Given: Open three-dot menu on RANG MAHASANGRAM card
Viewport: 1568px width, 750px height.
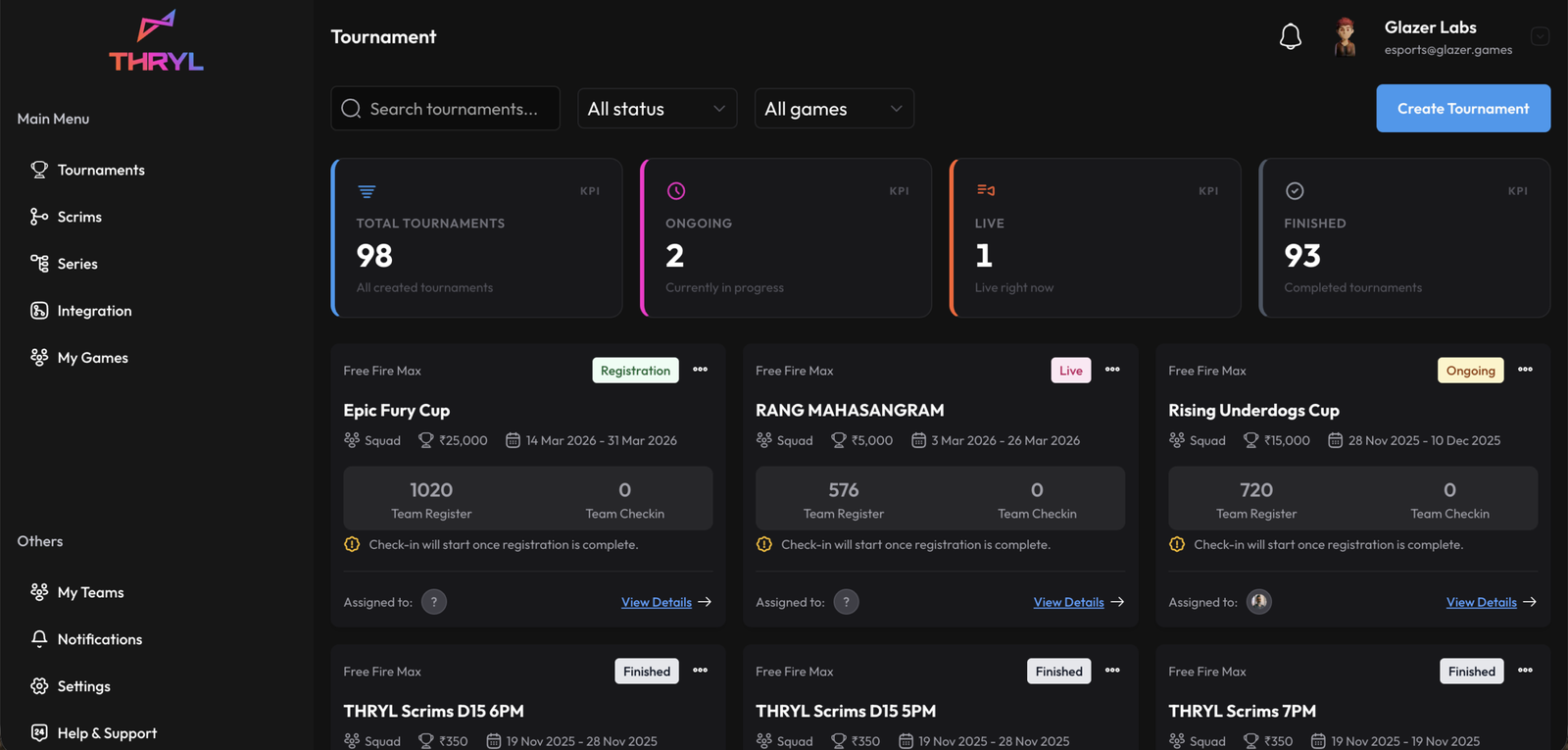Looking at the screenshot, I should (x=1112, y=370).
